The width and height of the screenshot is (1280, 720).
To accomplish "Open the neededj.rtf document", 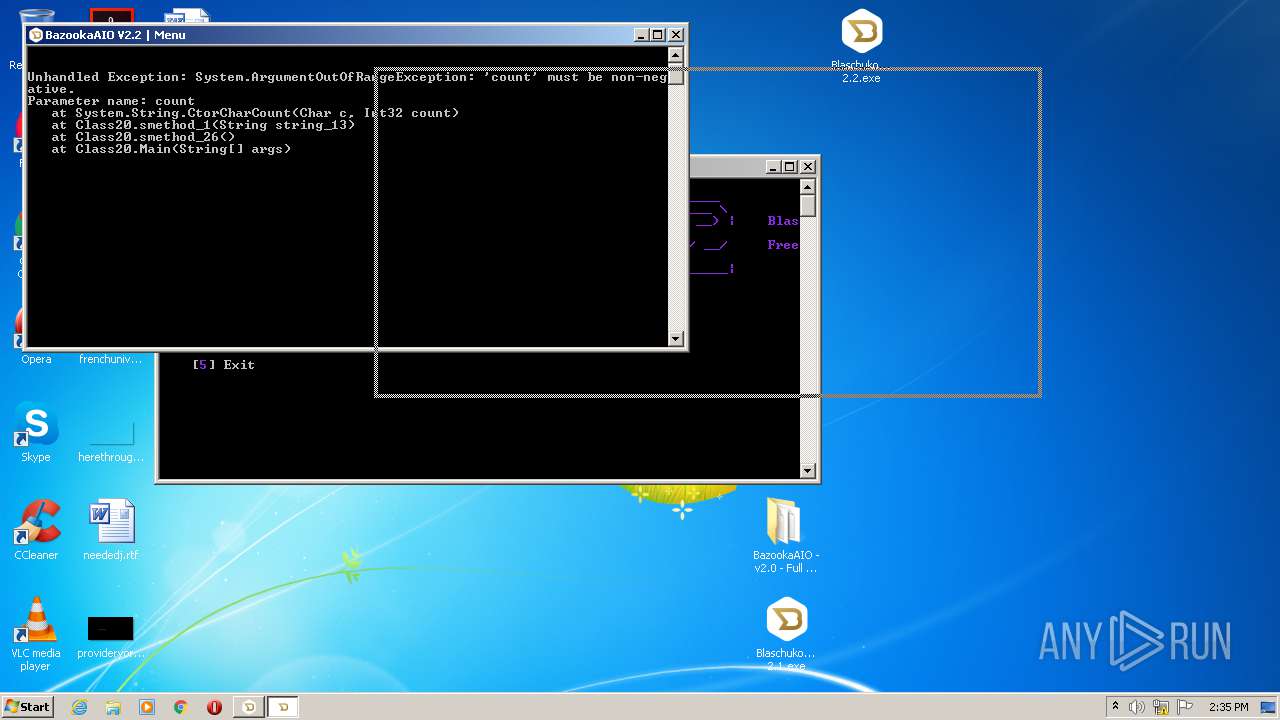I will 111,530.
